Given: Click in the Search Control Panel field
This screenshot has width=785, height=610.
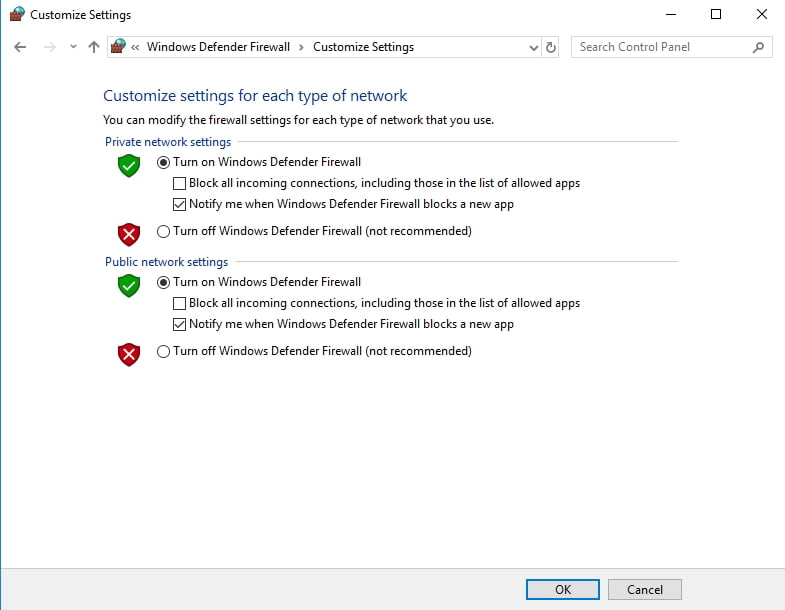Looking at the screenshot, I should click(x=661, y=47).
